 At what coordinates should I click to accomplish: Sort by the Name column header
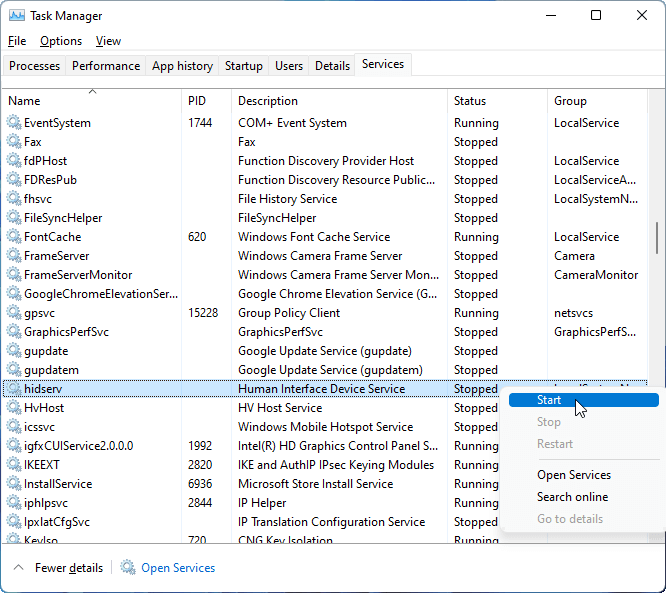tap(92, 101)
